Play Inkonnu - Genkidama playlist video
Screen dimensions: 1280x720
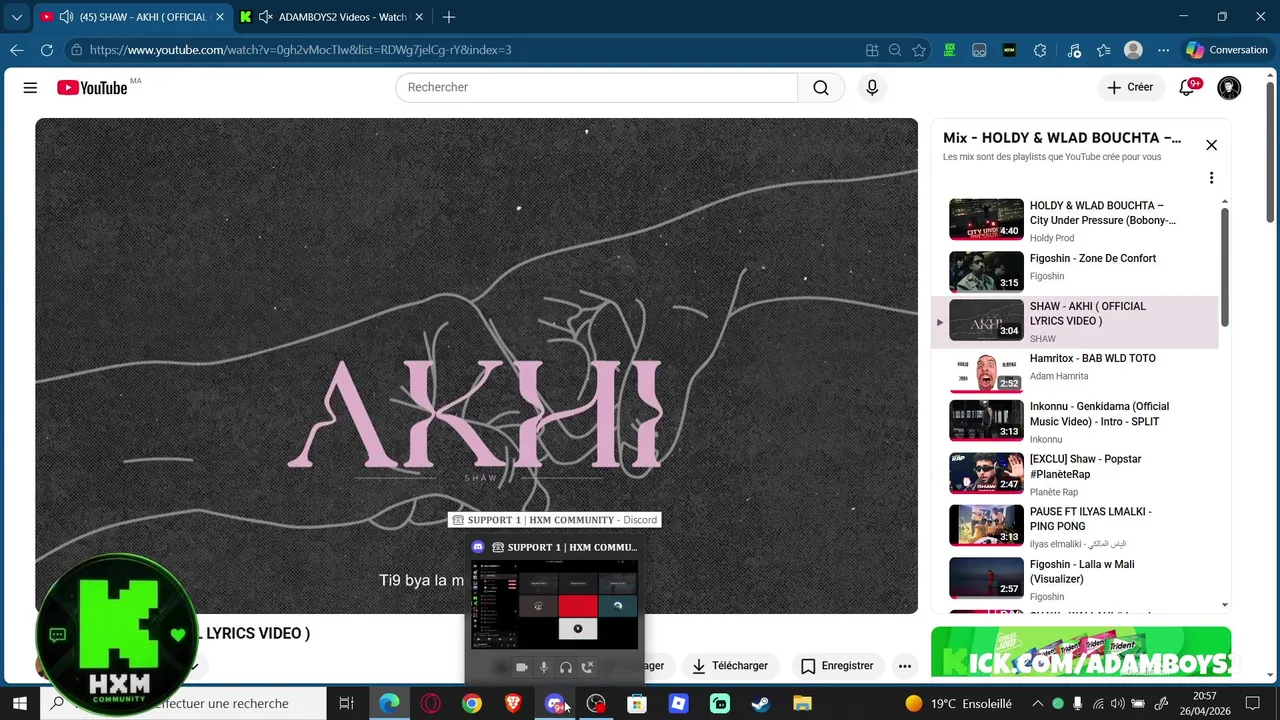tap(1075, 421)
